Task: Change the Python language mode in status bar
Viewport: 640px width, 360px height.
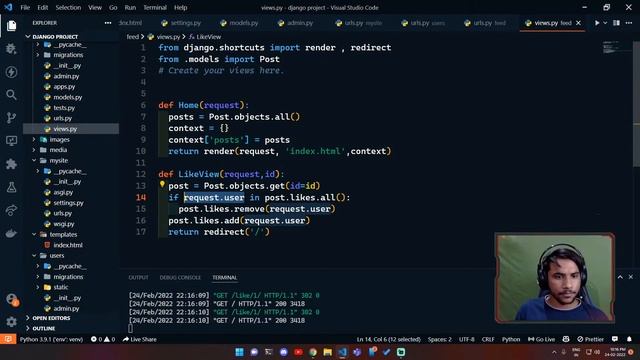Action: coord(511,339)
